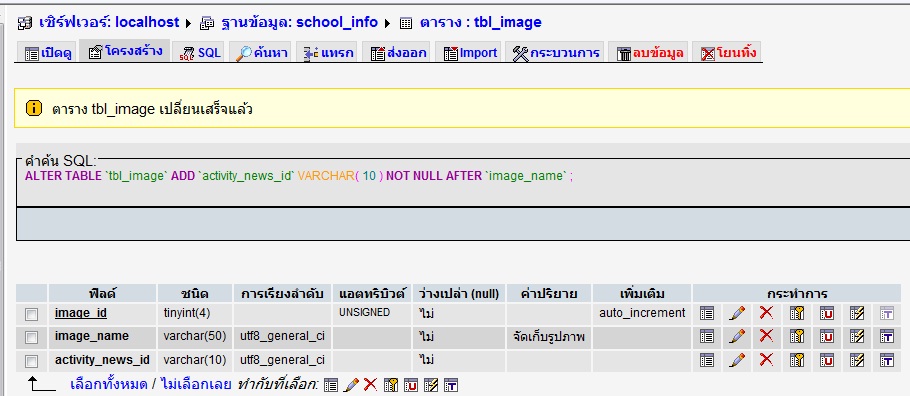Click the ALTER TABLE SQL query text
This screenshot has width=910, height=396.
[x=299, y=176]
